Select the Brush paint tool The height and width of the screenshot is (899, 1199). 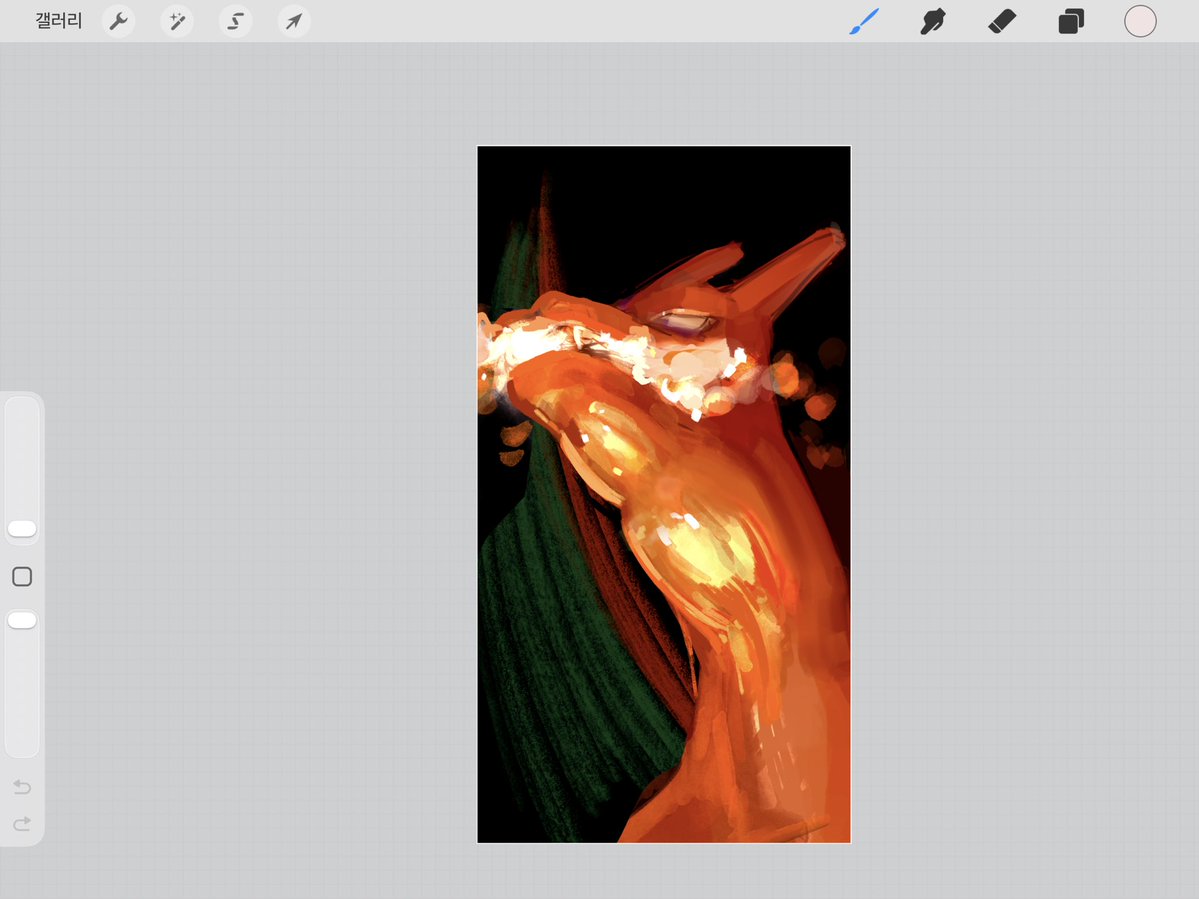[x=864, y=21]
